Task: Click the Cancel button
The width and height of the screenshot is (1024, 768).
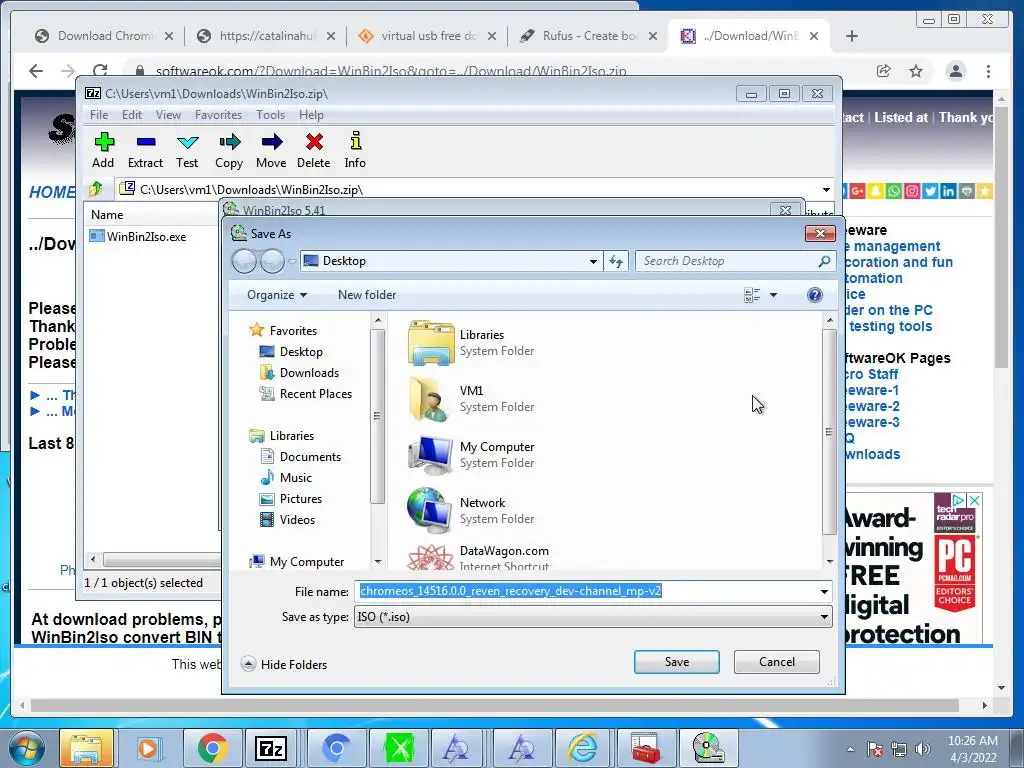Action: [x=776, y=662]
